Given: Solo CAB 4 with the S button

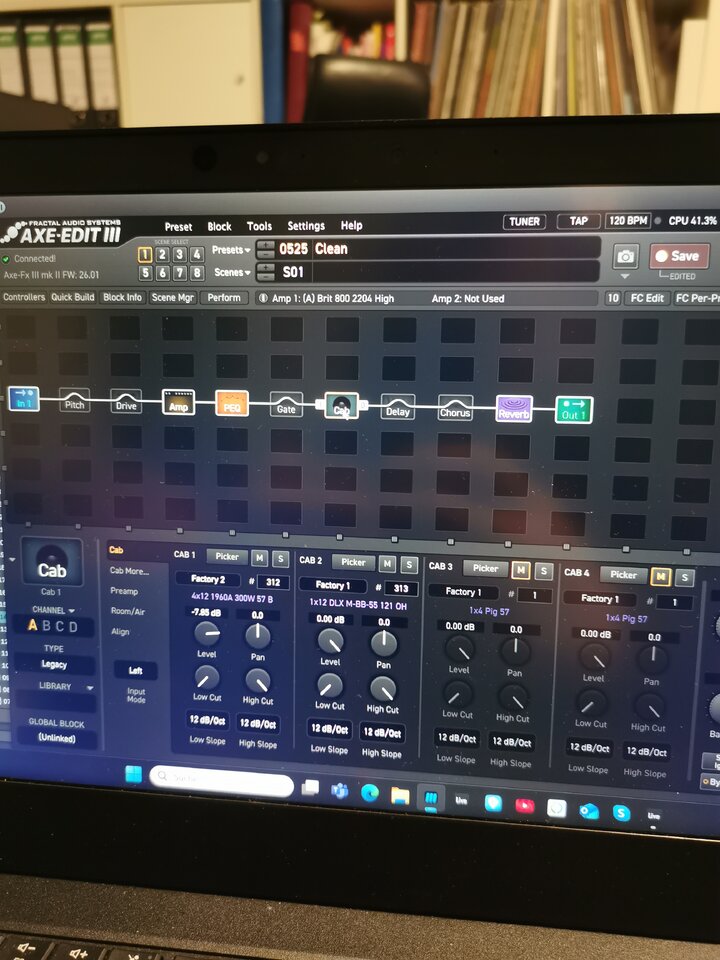Looking at the screenshot, I should point(684,577).
